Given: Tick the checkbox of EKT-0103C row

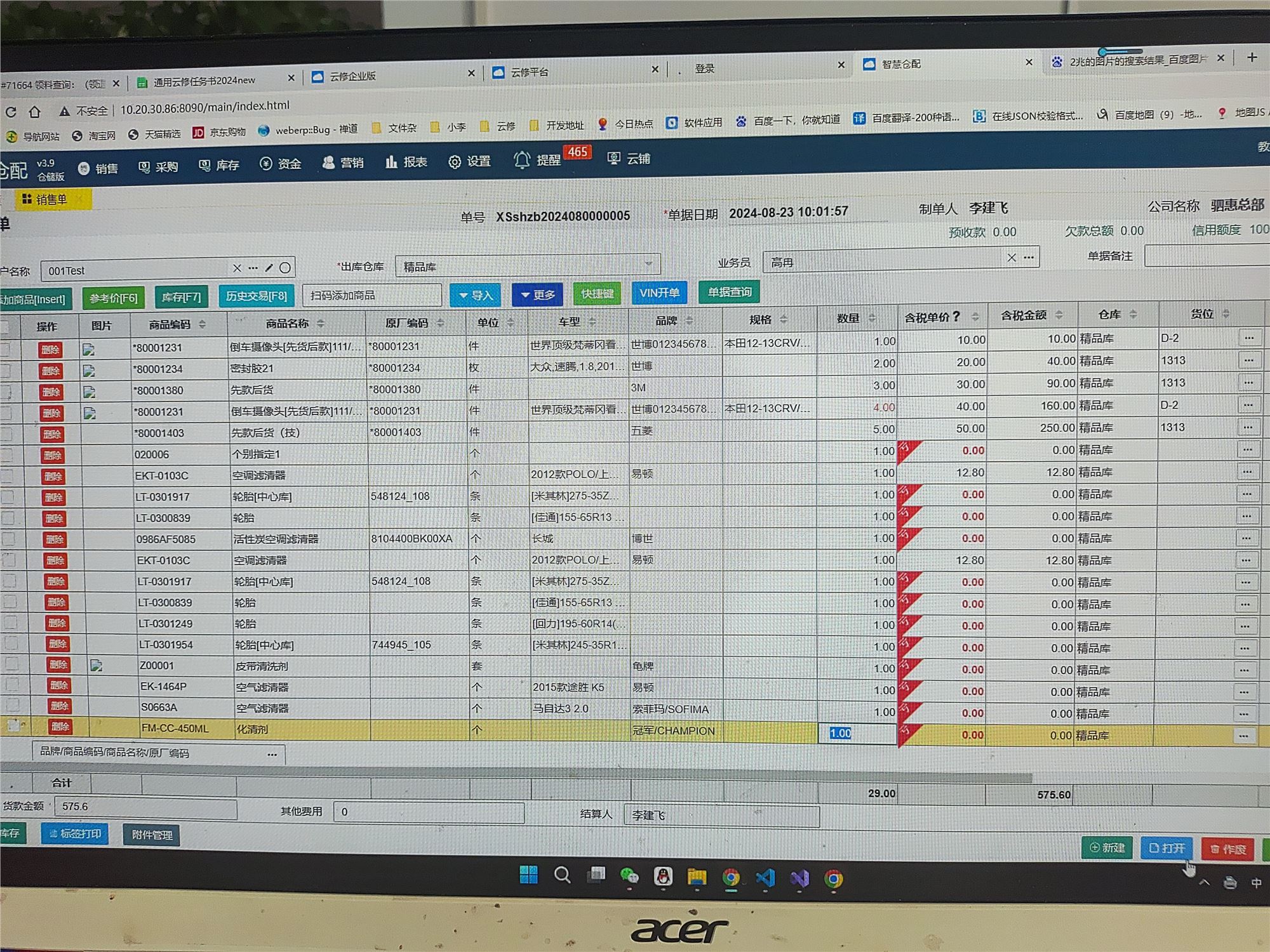Looking at the screenshot, I should pyautogui.click(x=6, y=476).
